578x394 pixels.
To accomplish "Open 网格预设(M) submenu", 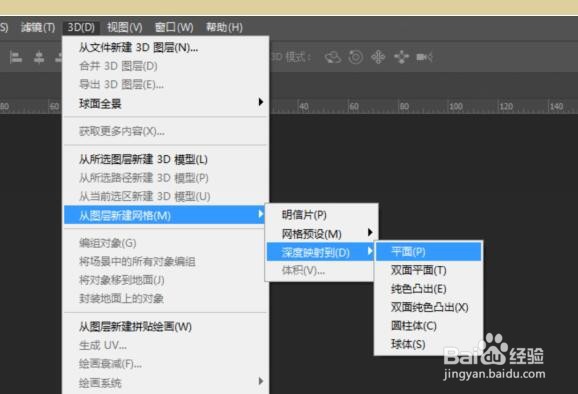I will click(x=321, y=234).
